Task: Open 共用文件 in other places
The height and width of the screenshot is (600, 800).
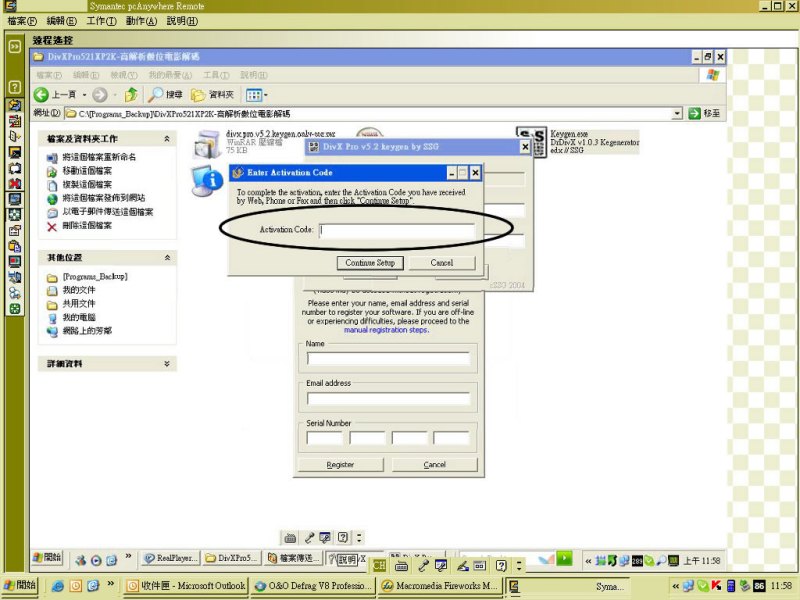Action: coord(79,304)
